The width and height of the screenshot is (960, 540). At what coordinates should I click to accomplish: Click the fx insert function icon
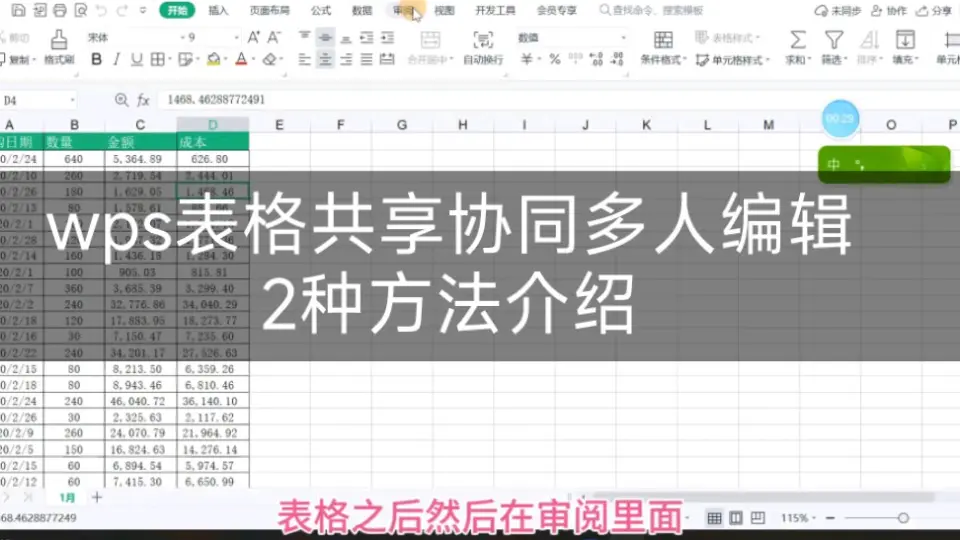[x=143, y=100]
